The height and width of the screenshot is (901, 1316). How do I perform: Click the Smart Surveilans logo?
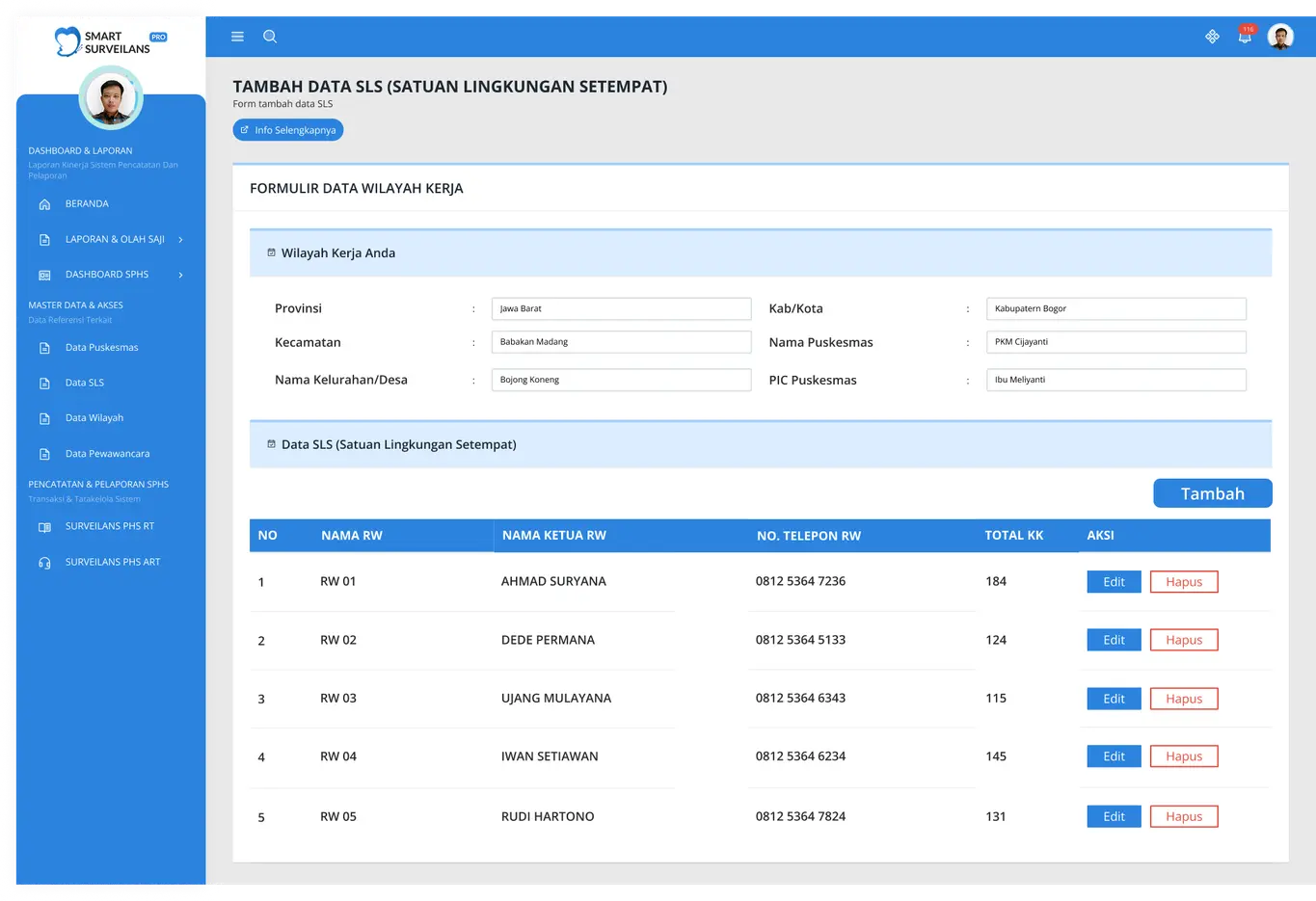click(x=110, y=41)
